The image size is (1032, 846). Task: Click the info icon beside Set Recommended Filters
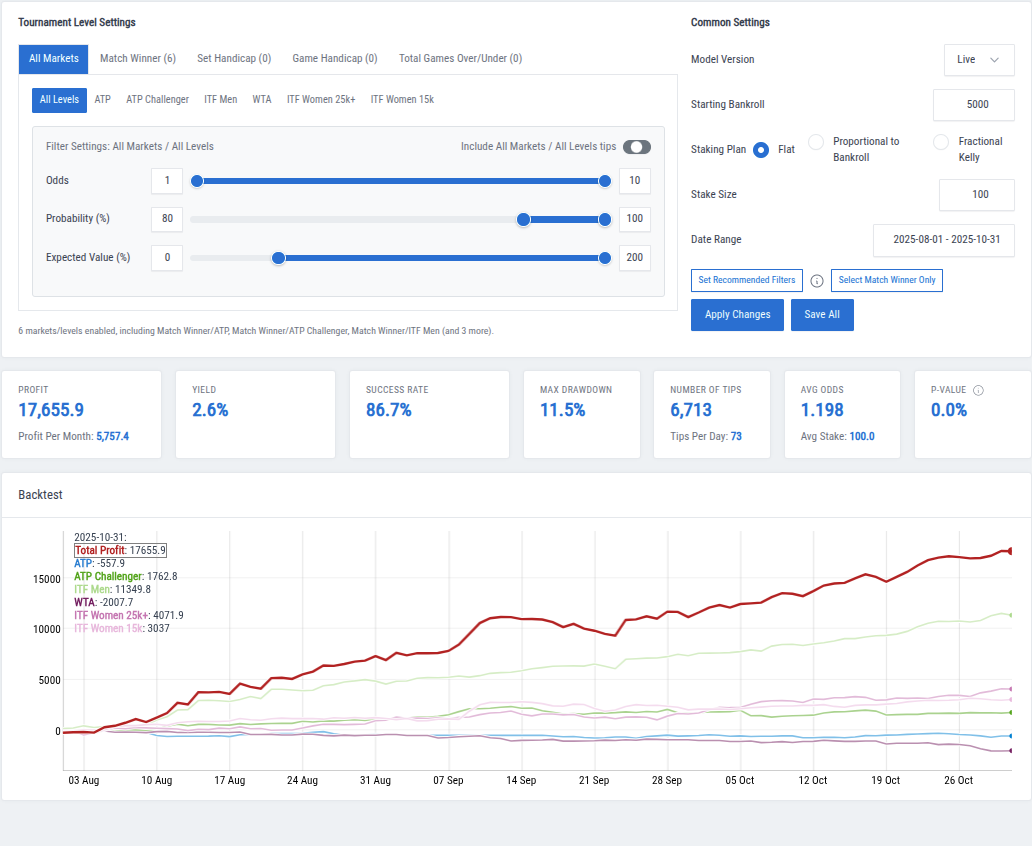point(817,281)
